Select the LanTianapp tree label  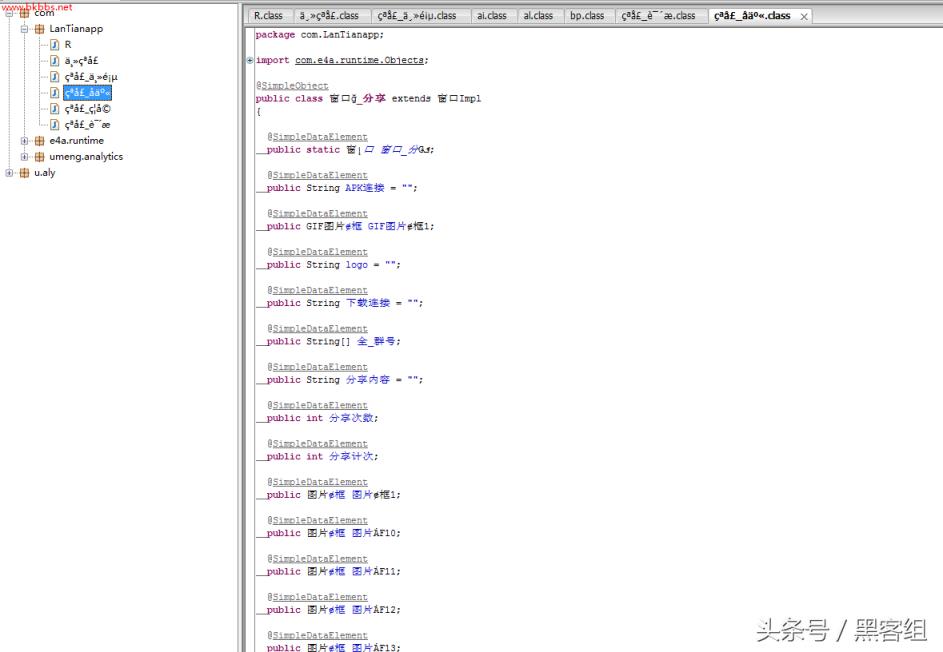click(76, 29)
